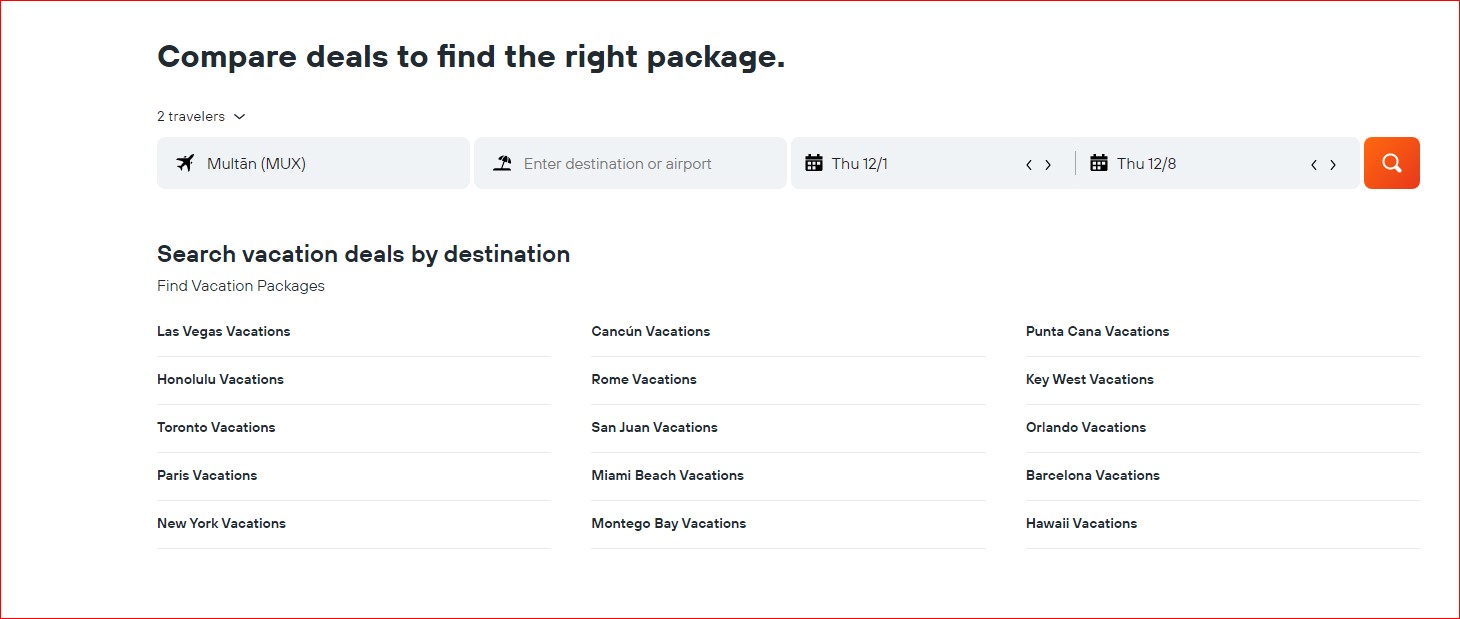This screenshot has height=619, width=1460.
Task: Click the palm tree destination icon
Action: tap(502, 163)
